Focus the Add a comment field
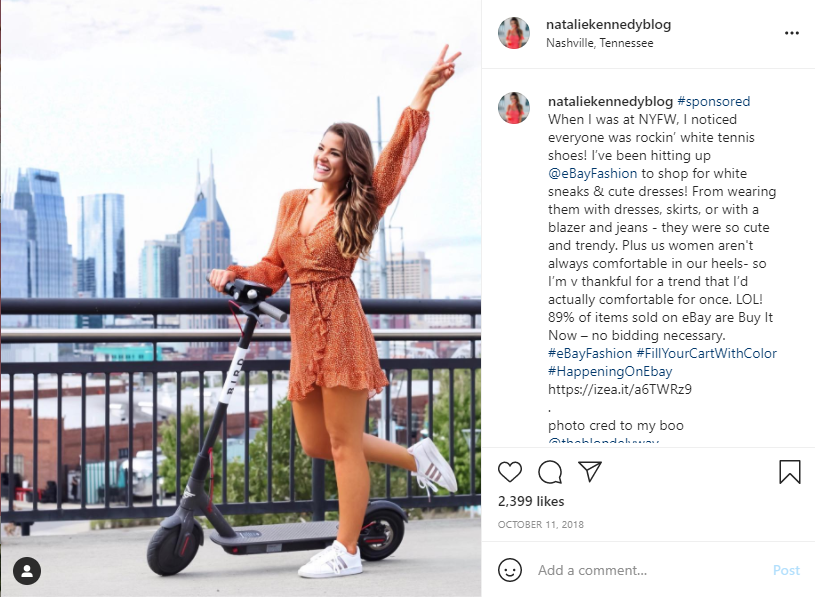The height and width of the screenshot is (597, 815). point(650,570)
